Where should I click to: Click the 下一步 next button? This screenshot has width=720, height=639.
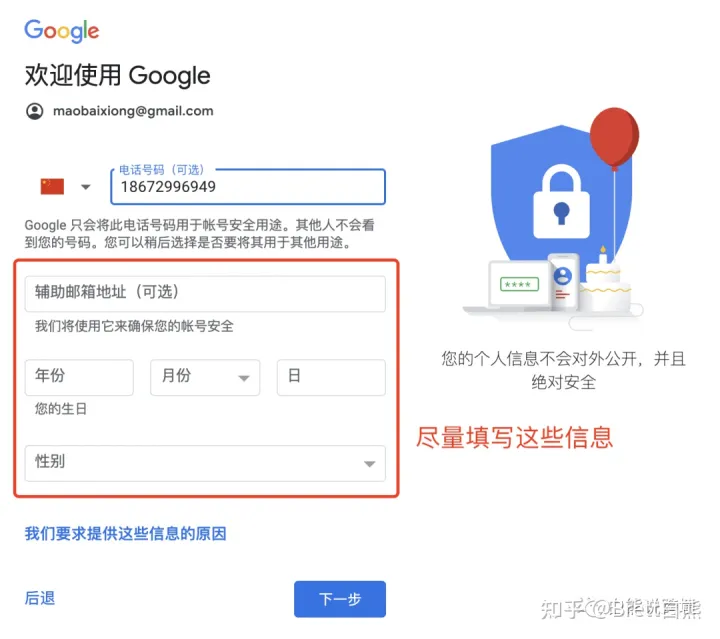(x=340, y=599)
